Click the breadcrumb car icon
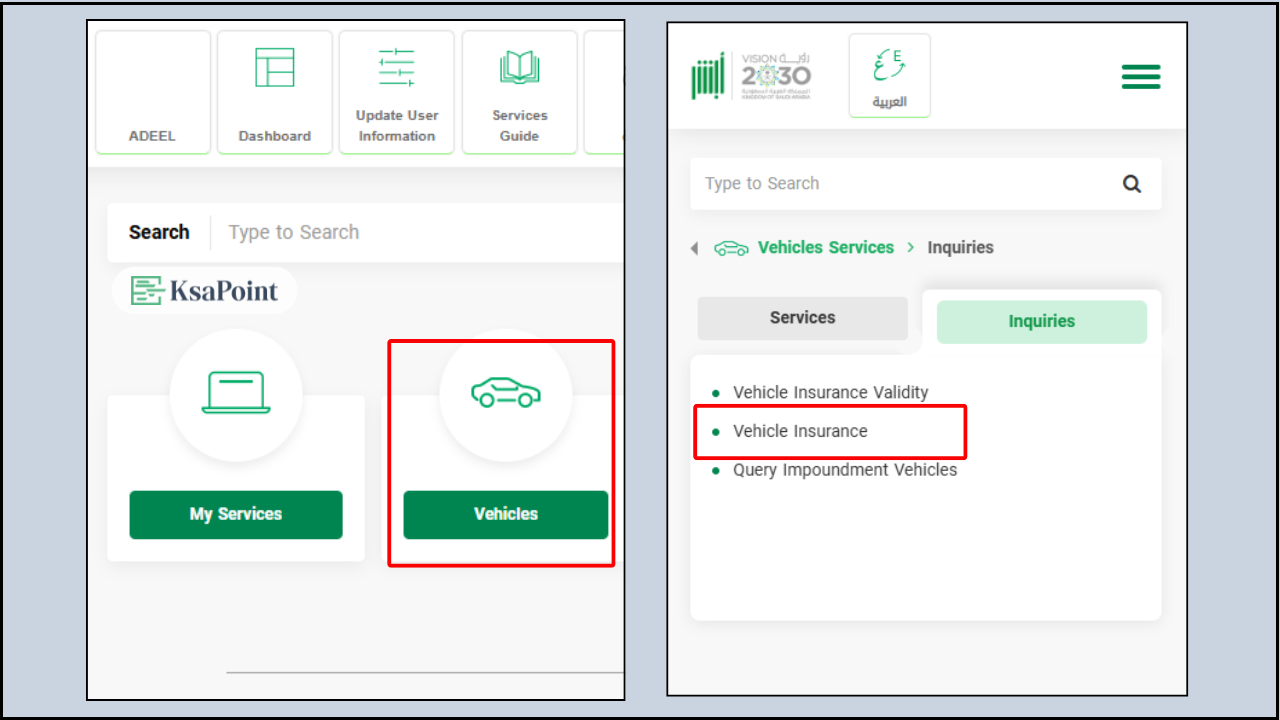 731,248
